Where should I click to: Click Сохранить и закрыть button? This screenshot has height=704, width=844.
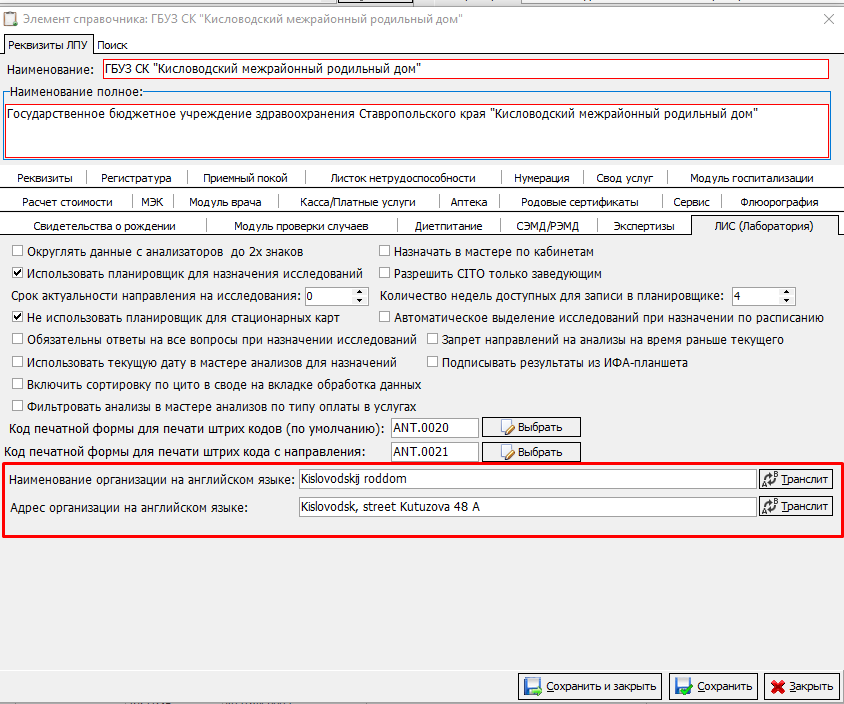[590, 687]
